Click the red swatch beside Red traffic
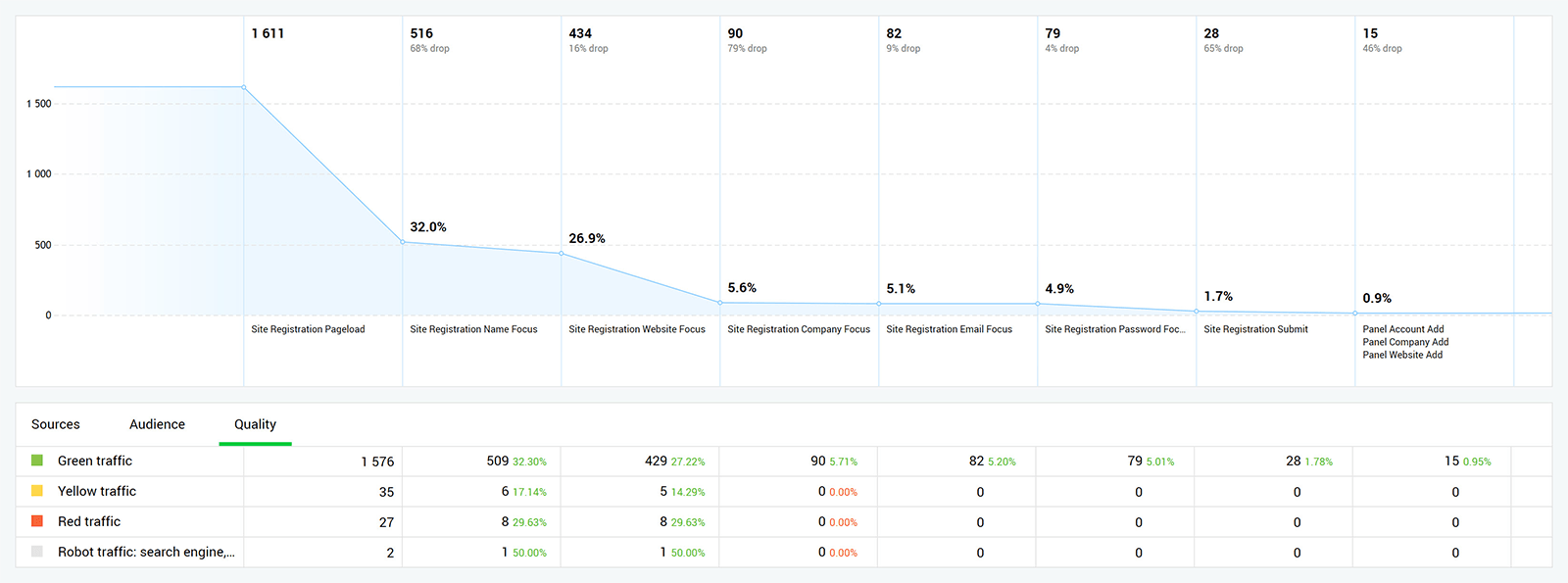The width and height of the screenshot is (1568, 583). click(37, 521)
